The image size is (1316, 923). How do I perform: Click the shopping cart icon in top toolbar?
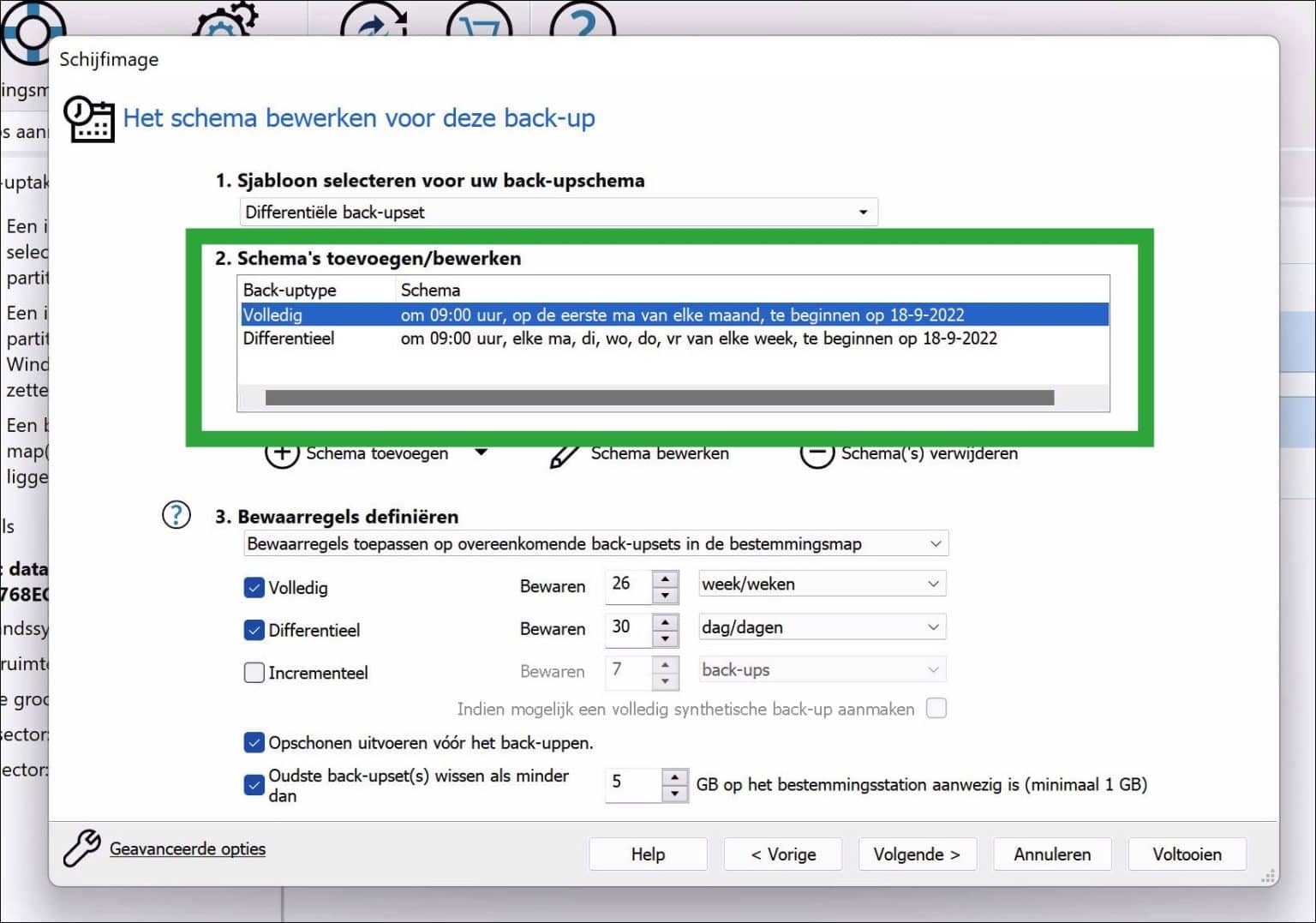tap(479, 20)
